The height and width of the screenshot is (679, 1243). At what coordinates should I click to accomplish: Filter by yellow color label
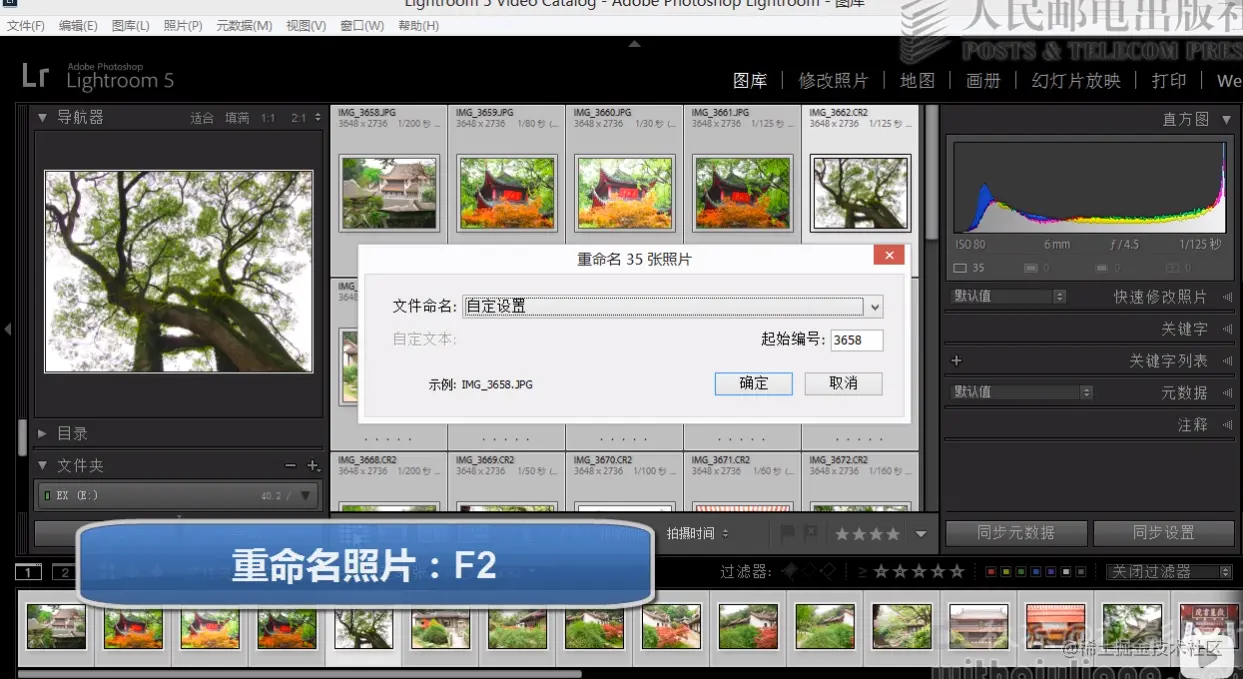click(1005, 572)
